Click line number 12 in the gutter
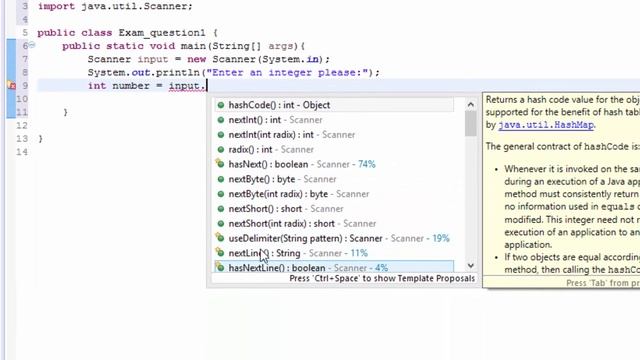 pos(22,125)
